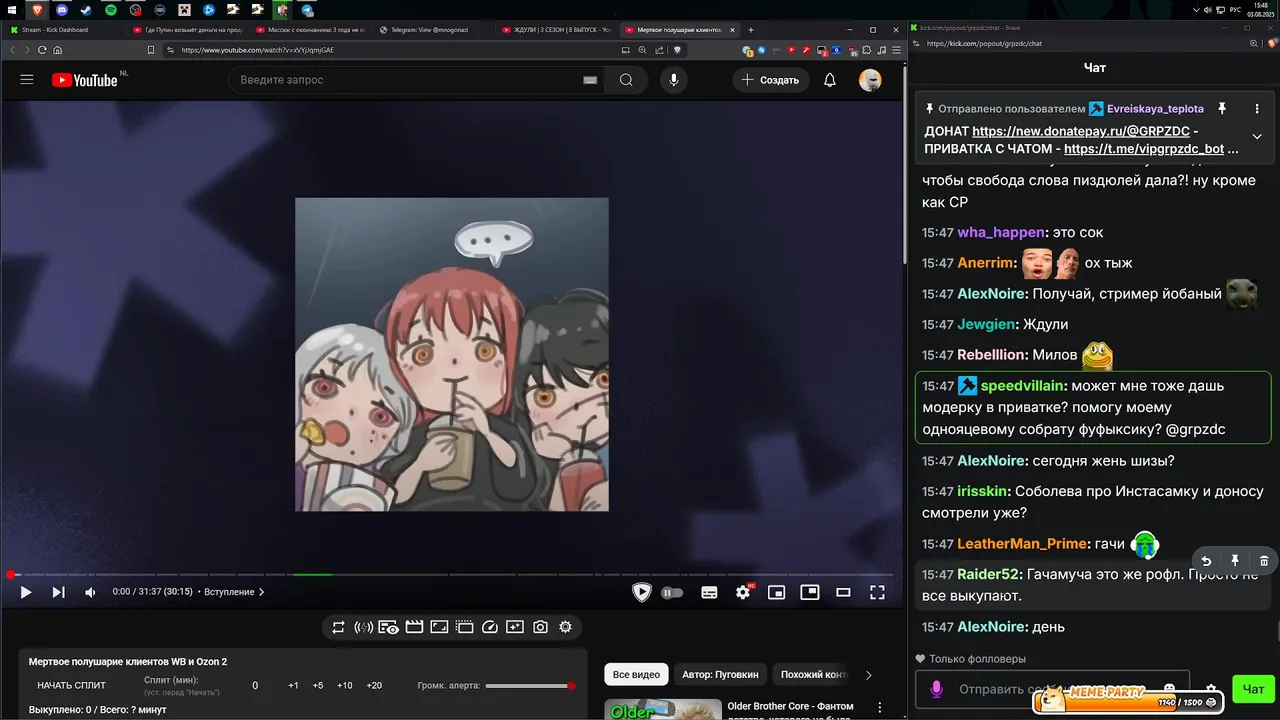Switch to ЖДУЛИ 3 СЕЗОН browser tab
Image resolution: width=1280 pixels, height=720 pixels.
[x=556, y=30]
